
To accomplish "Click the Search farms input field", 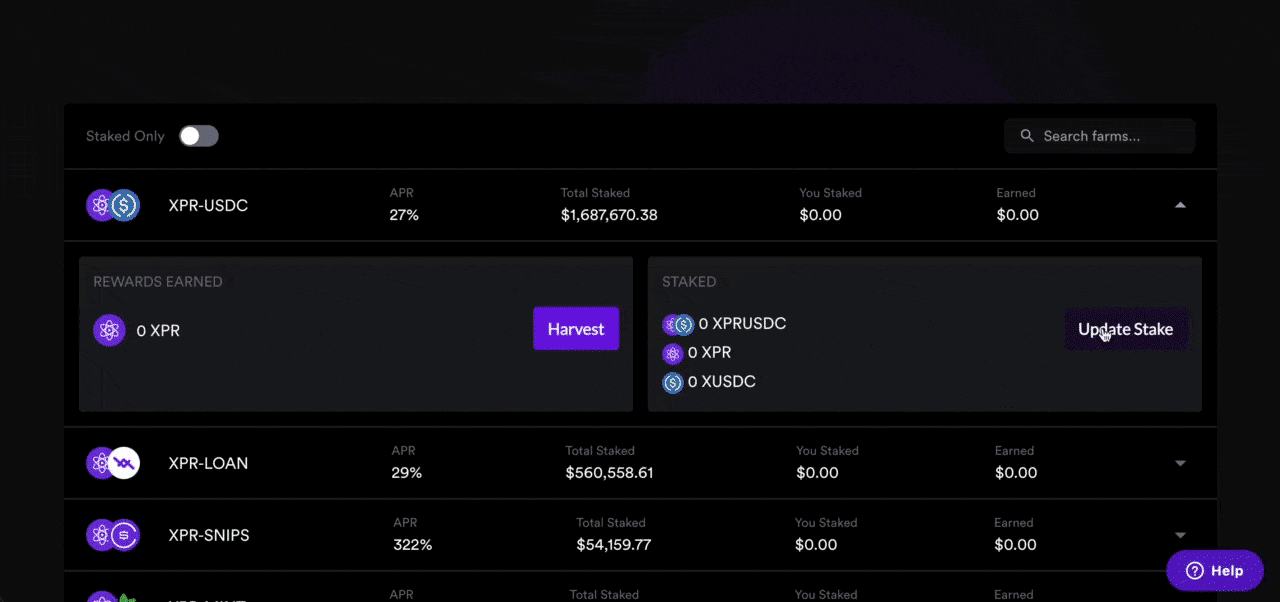I will (x=1100, y=135).
